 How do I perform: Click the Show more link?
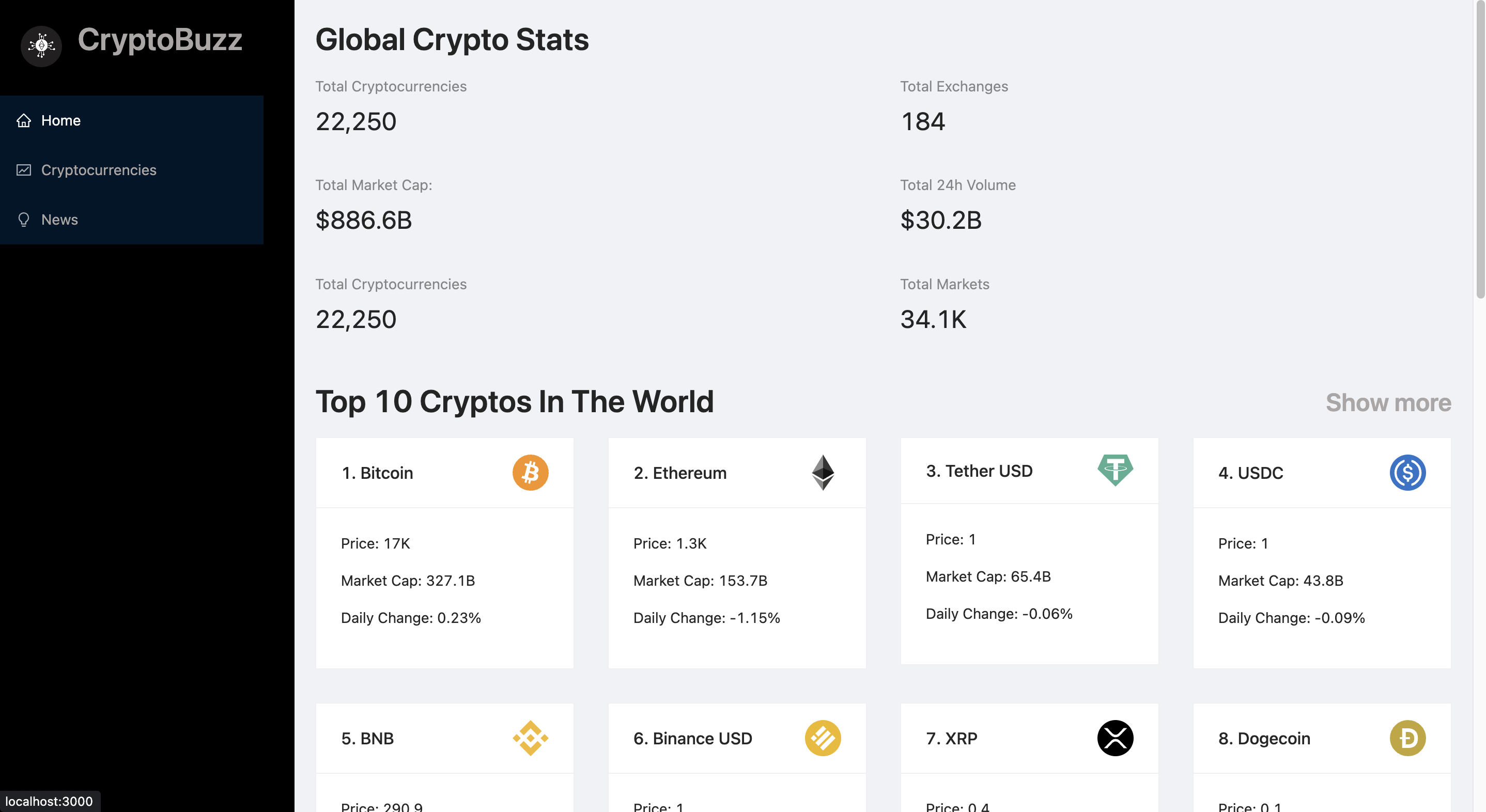[1388, 402]
